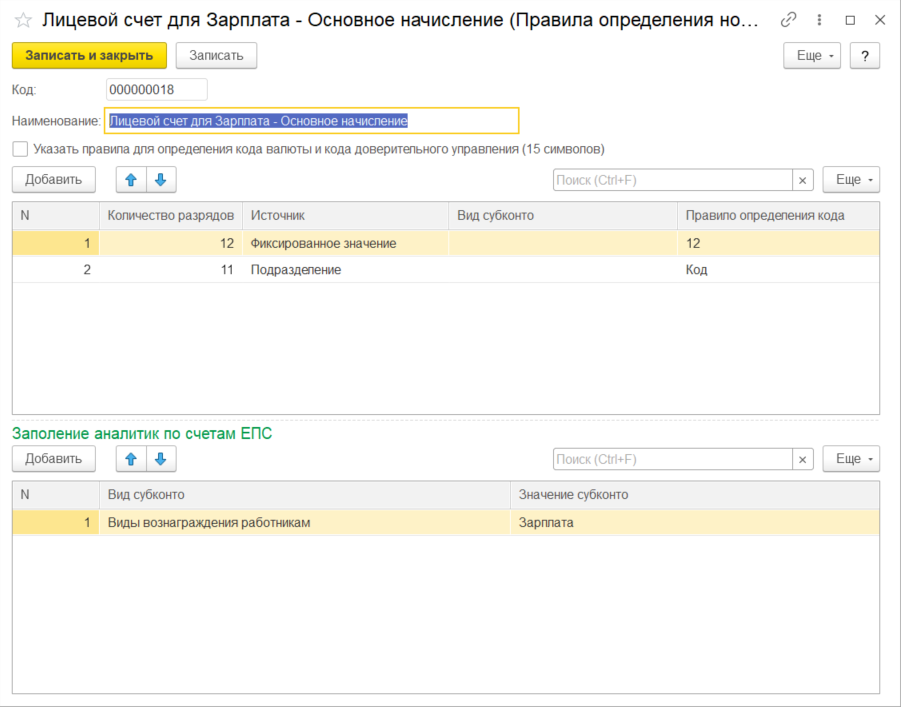Open the Еще dropdown above ЕПС table
The height and width of the screenshot is (707, 901).
[850, 459]
